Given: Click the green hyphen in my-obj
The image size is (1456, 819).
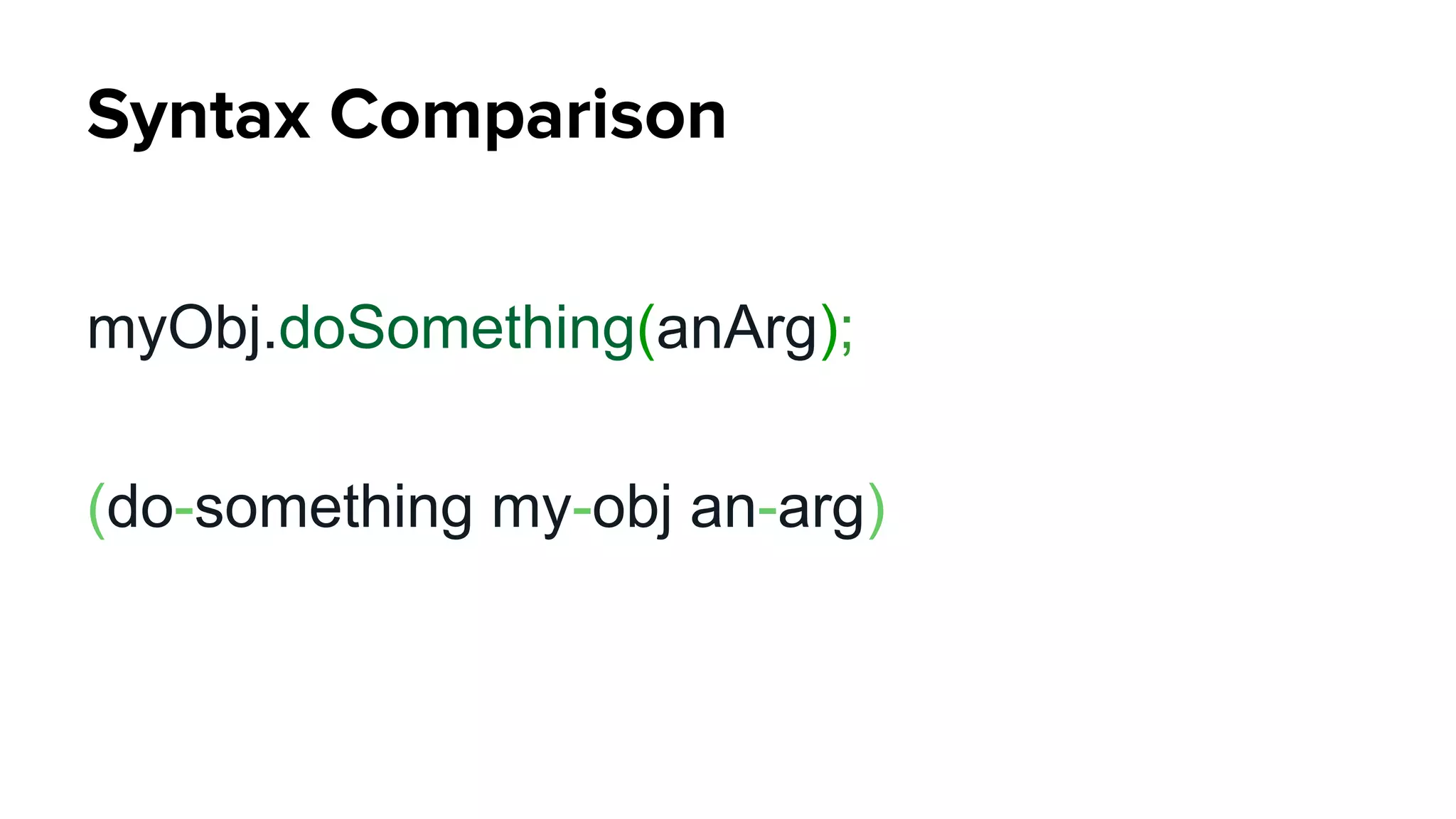Looking at the screenshot, I should pos(582,511).
